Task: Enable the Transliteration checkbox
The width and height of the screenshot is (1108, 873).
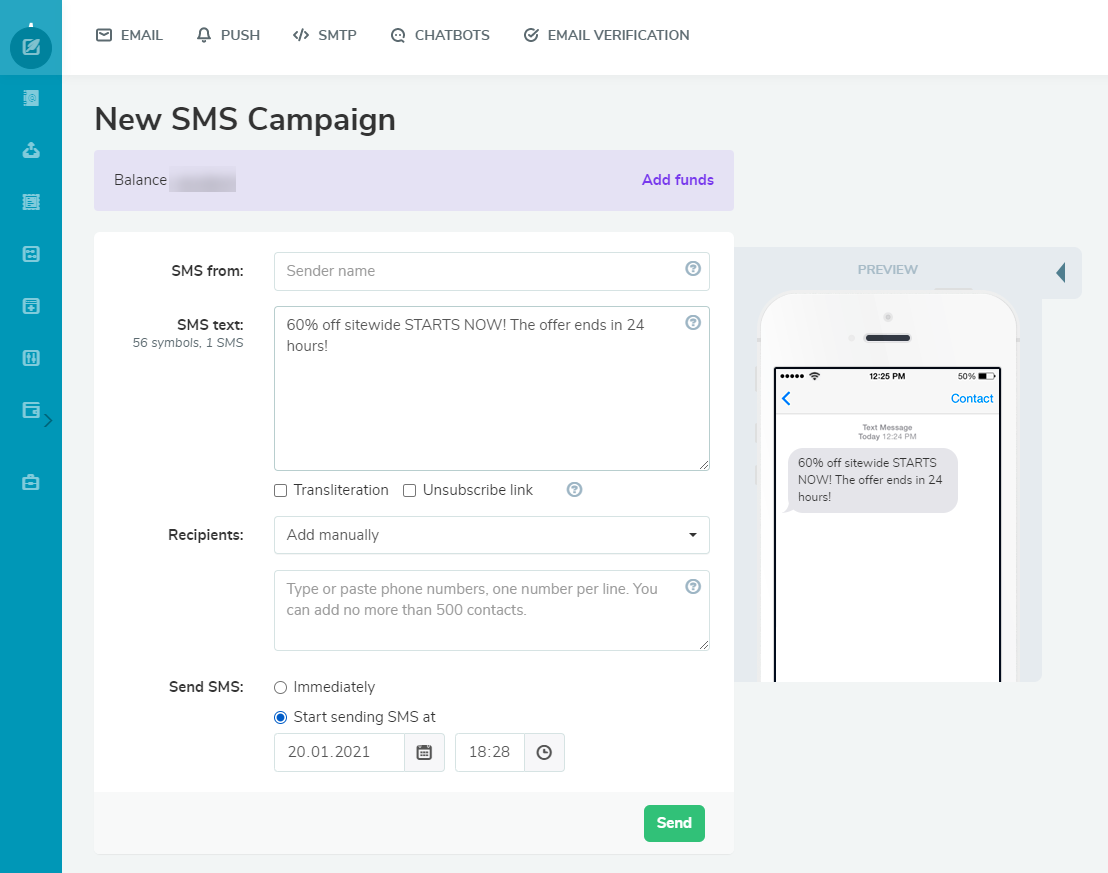Action: point(280,490)
